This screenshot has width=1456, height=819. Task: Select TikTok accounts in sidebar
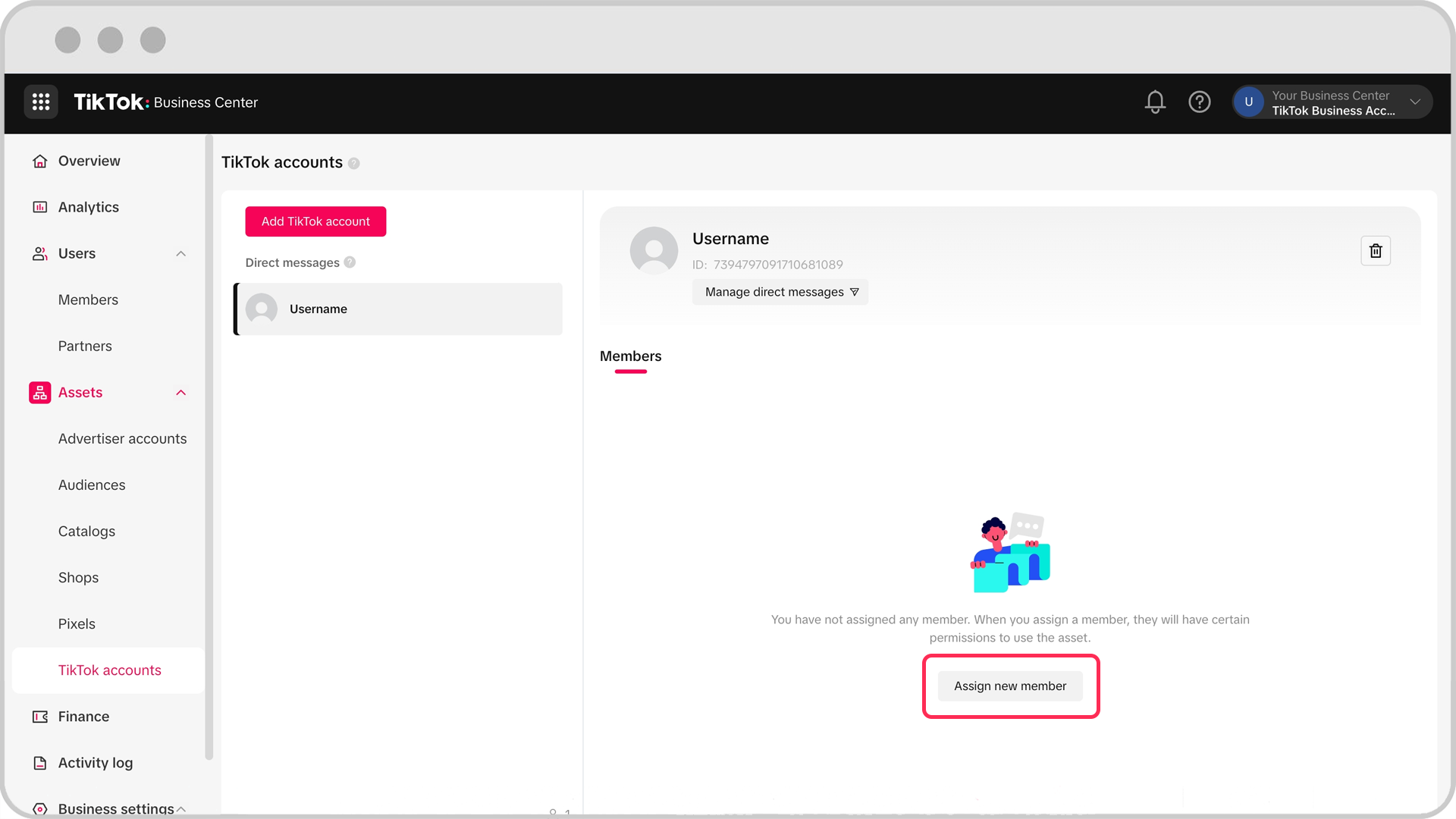(108, 670)
